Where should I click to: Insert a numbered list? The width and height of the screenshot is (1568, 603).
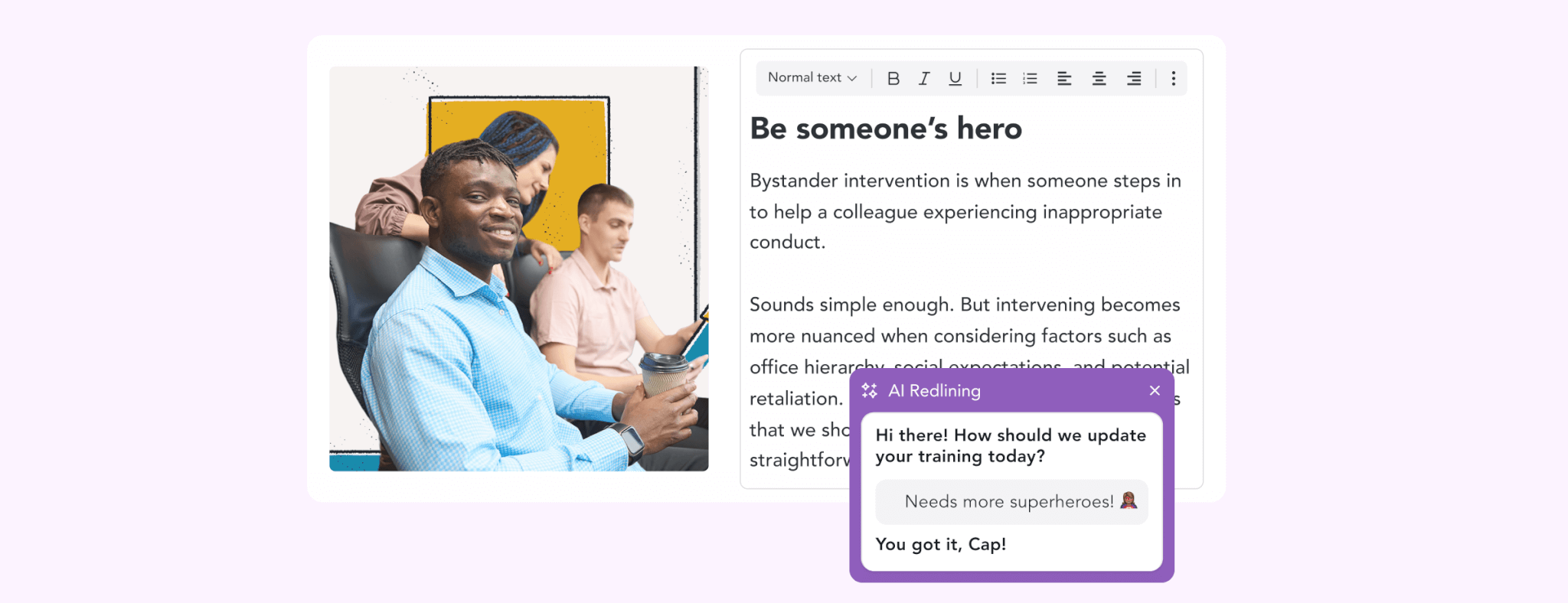coord(1030,78)
